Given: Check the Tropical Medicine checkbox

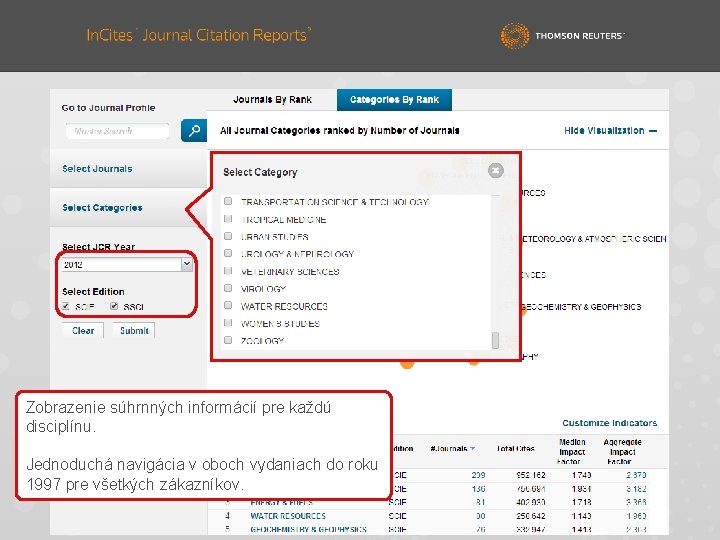Looking at the screenshot, I should pos(228,219).
